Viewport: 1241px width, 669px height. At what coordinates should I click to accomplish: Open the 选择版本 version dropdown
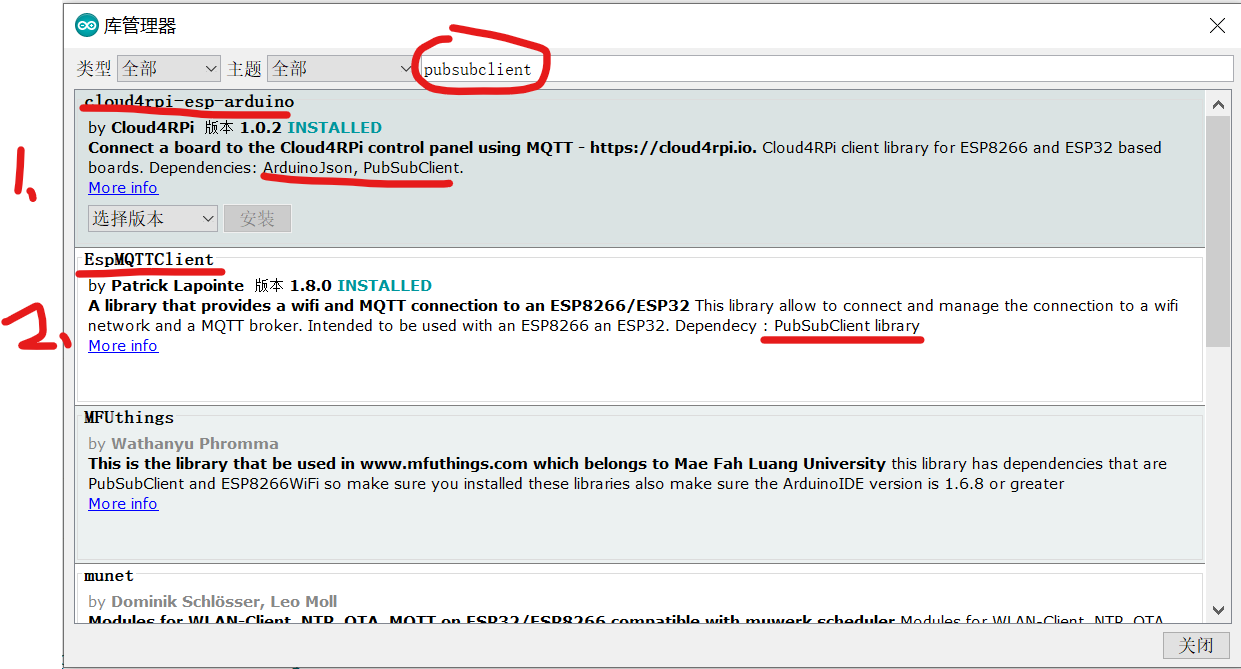pyautogui.click(x=153, y=218)
